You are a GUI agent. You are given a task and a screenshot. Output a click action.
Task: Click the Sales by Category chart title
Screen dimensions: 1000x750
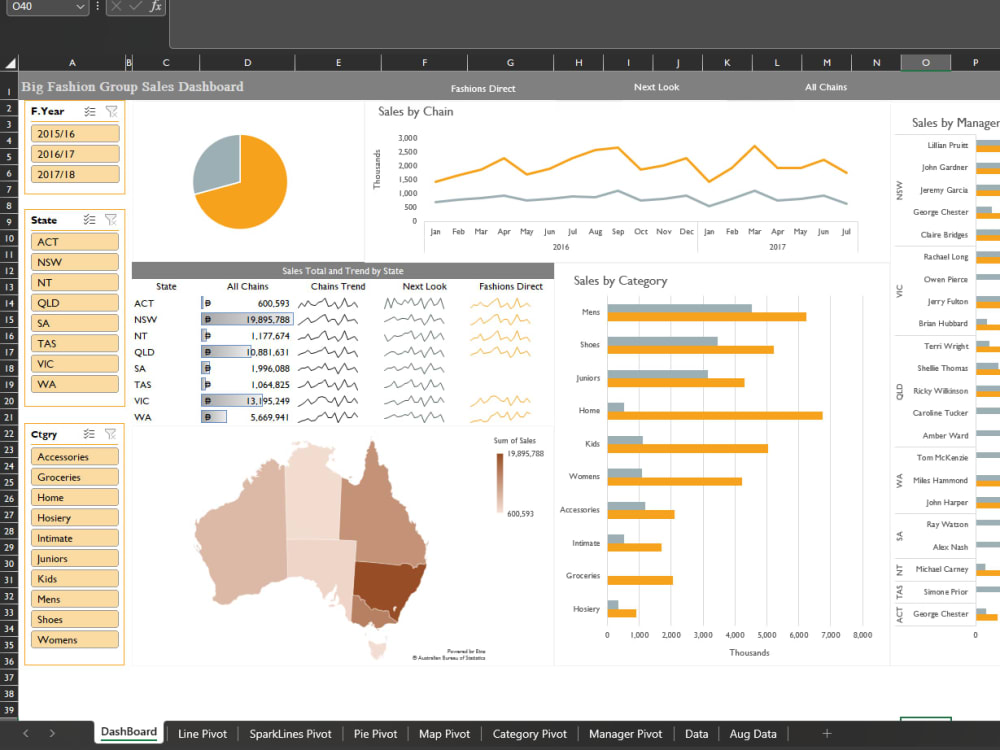pos(620,281)
